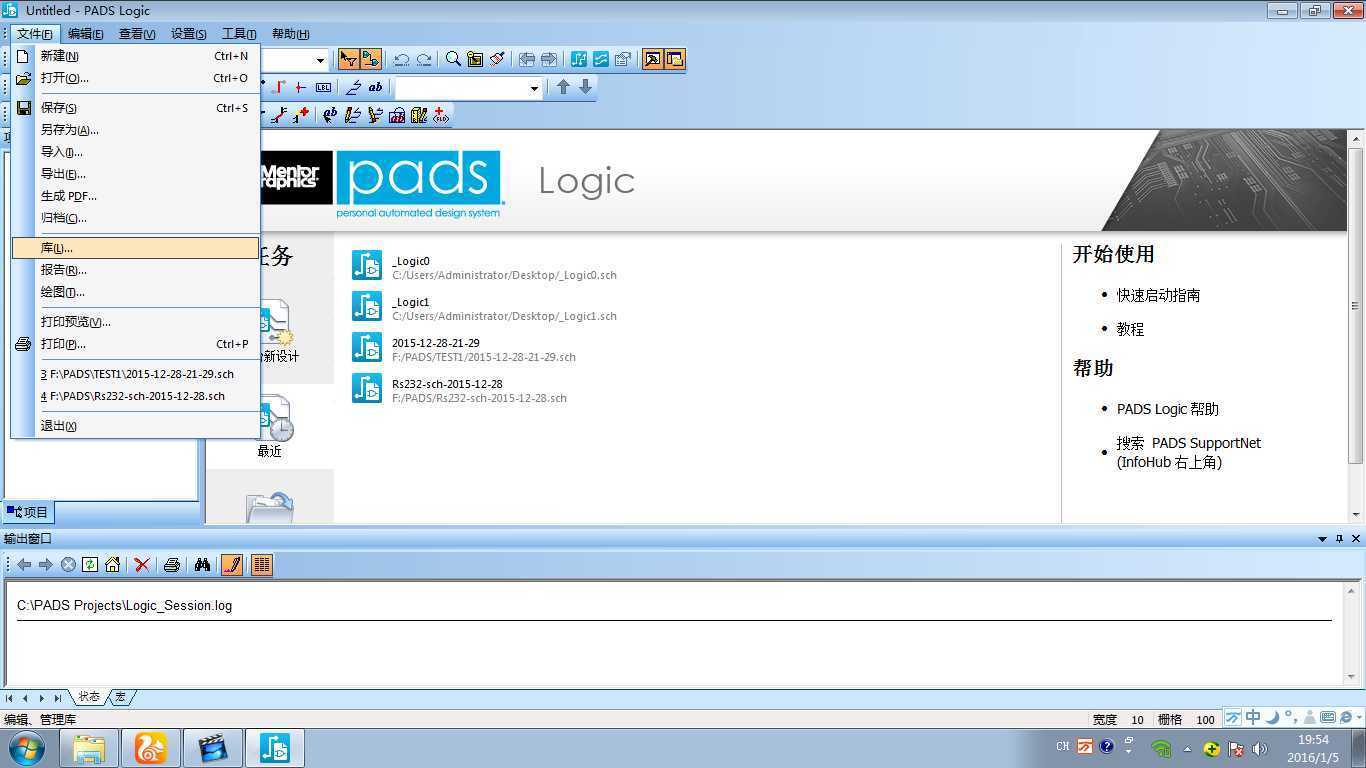Choose 打印预览 (Print Preview) in the File menu
1366x768 pixels.
tap(135, 321)
